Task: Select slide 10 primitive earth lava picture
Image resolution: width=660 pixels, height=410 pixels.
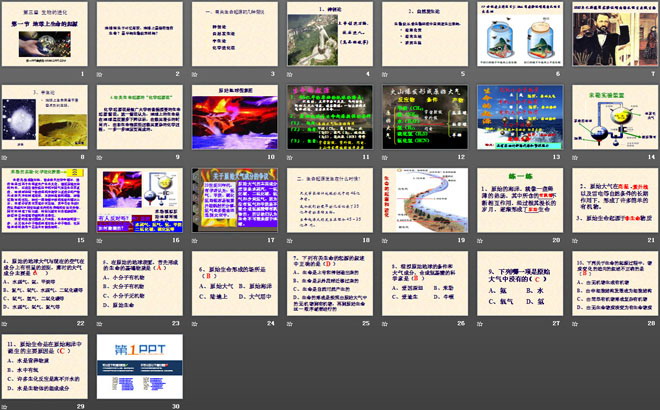Action: click(x=235, y=117)
